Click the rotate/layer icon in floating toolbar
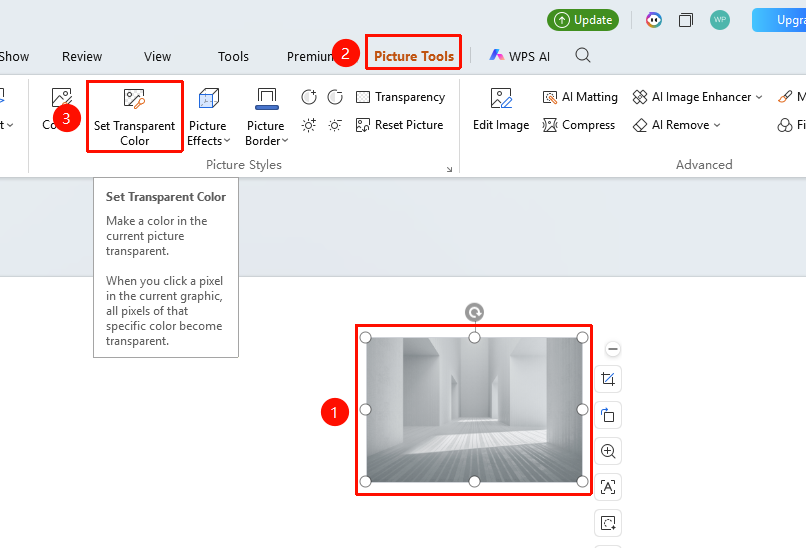This screenshot has width=806, height=548. pos(608,415)
